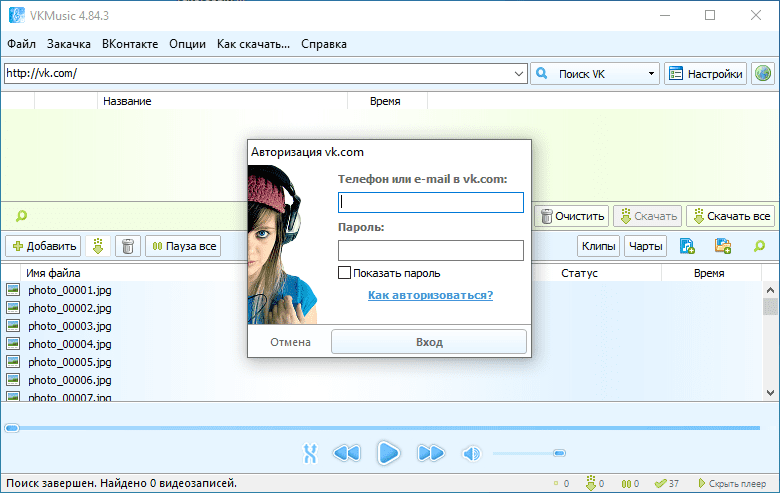Click Отмена to cancel authorization

[291, 342]
